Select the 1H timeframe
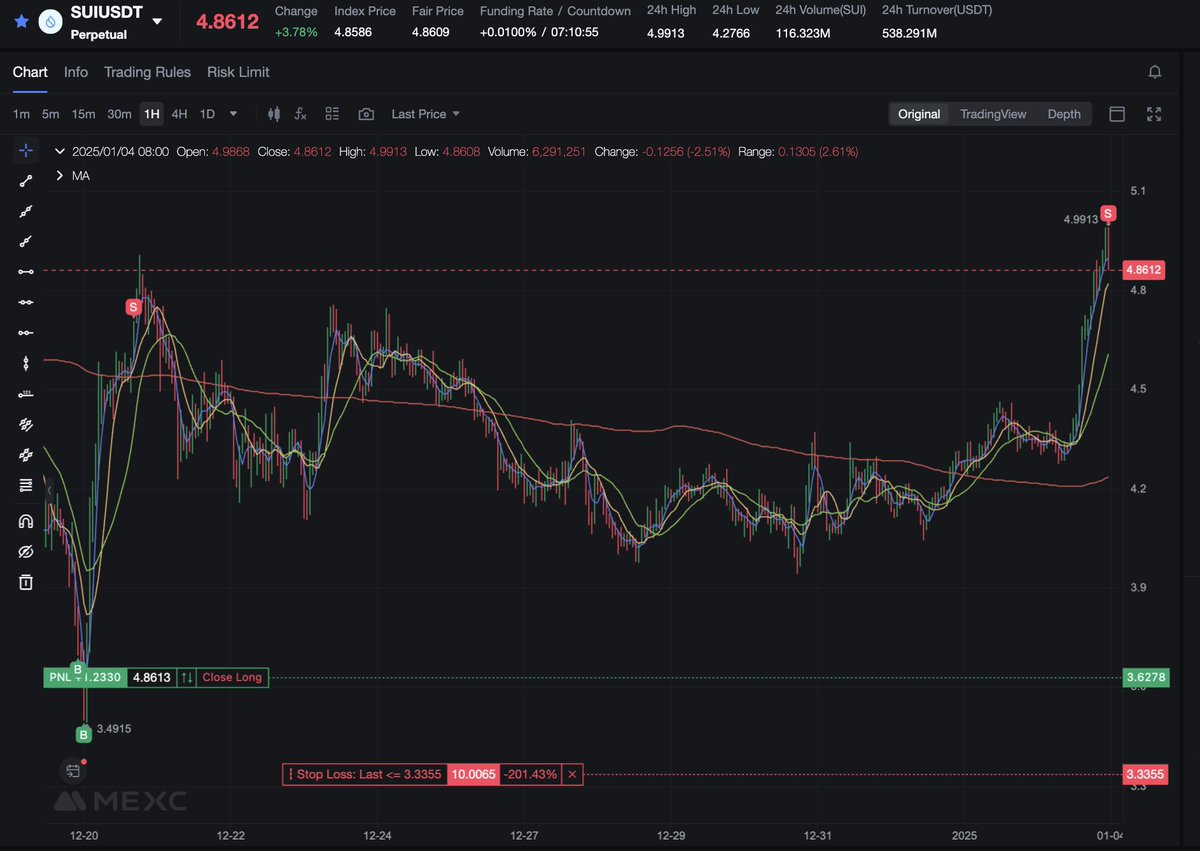 pos(152,114)
